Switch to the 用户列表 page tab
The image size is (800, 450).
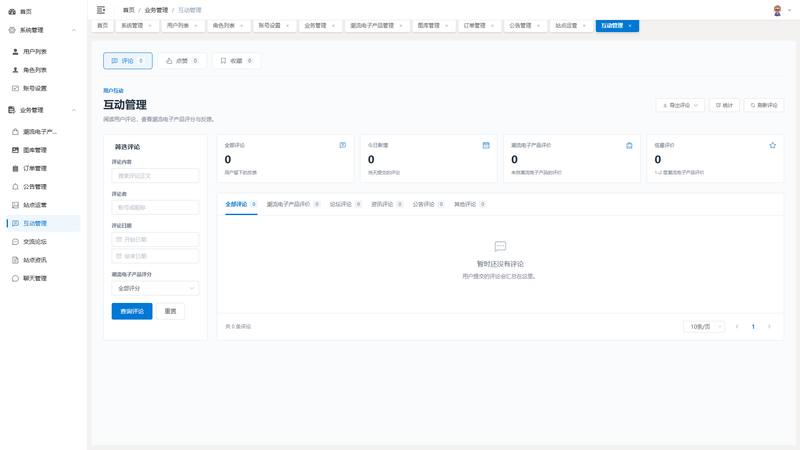pos(178,26)
